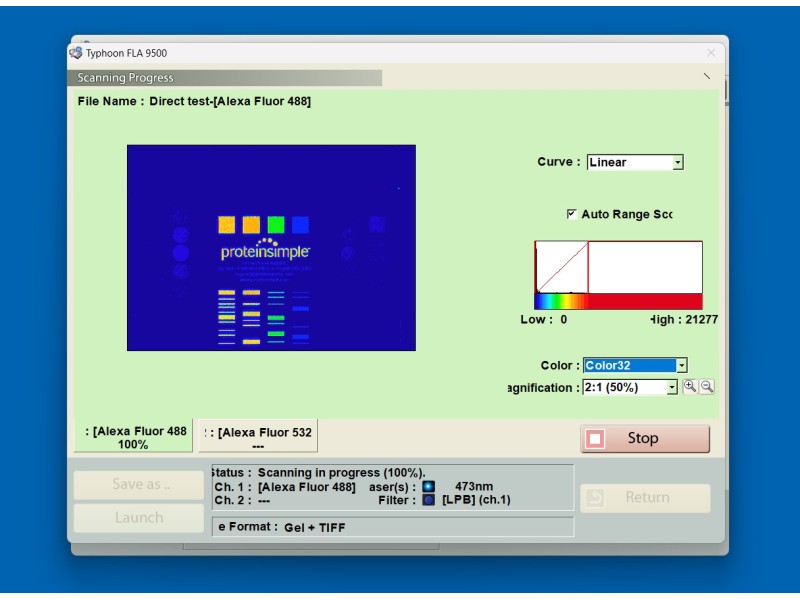Click the Typhoon FLA 9500 title bar icon

tap(76, 53)
